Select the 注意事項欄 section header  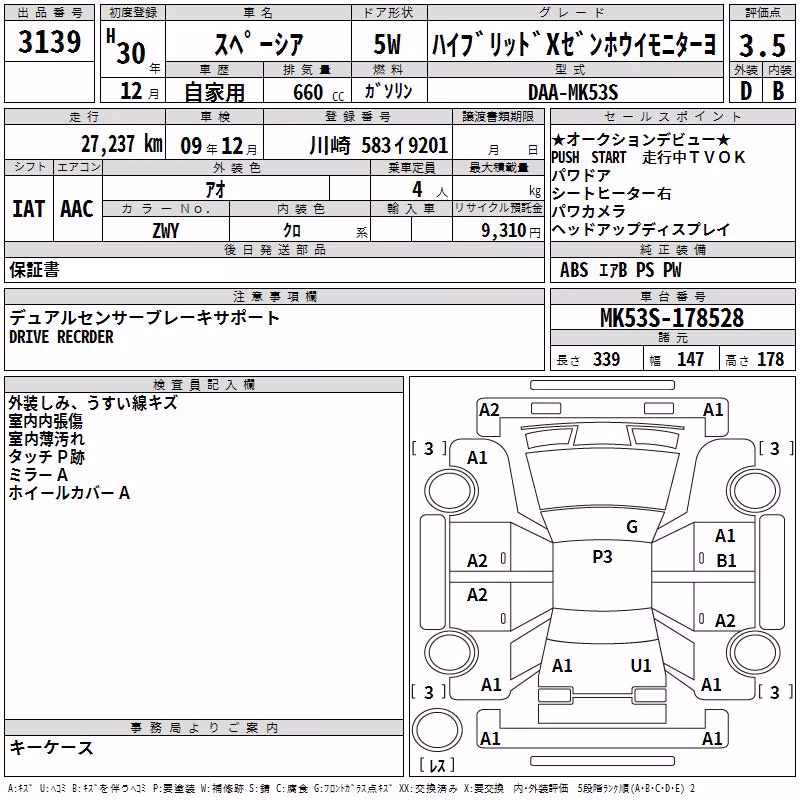[x=274, y=296]
